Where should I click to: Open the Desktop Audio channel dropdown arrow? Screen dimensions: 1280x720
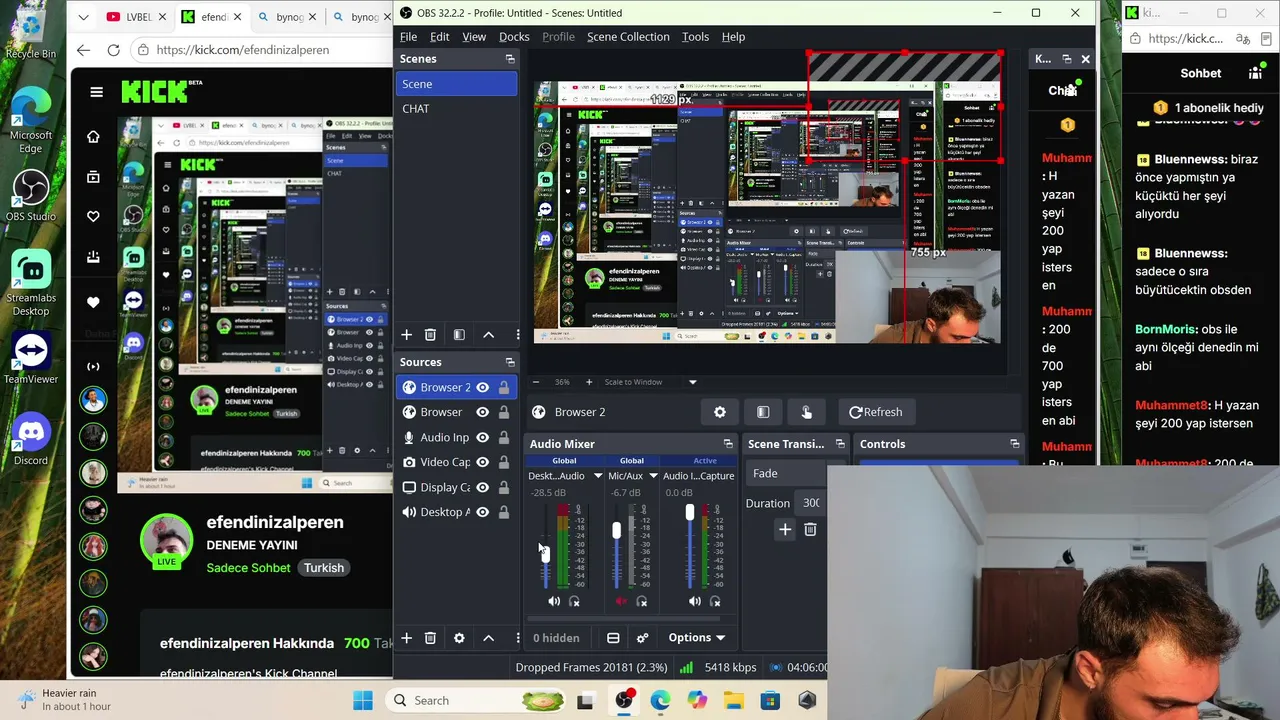(x=598, y=476)
